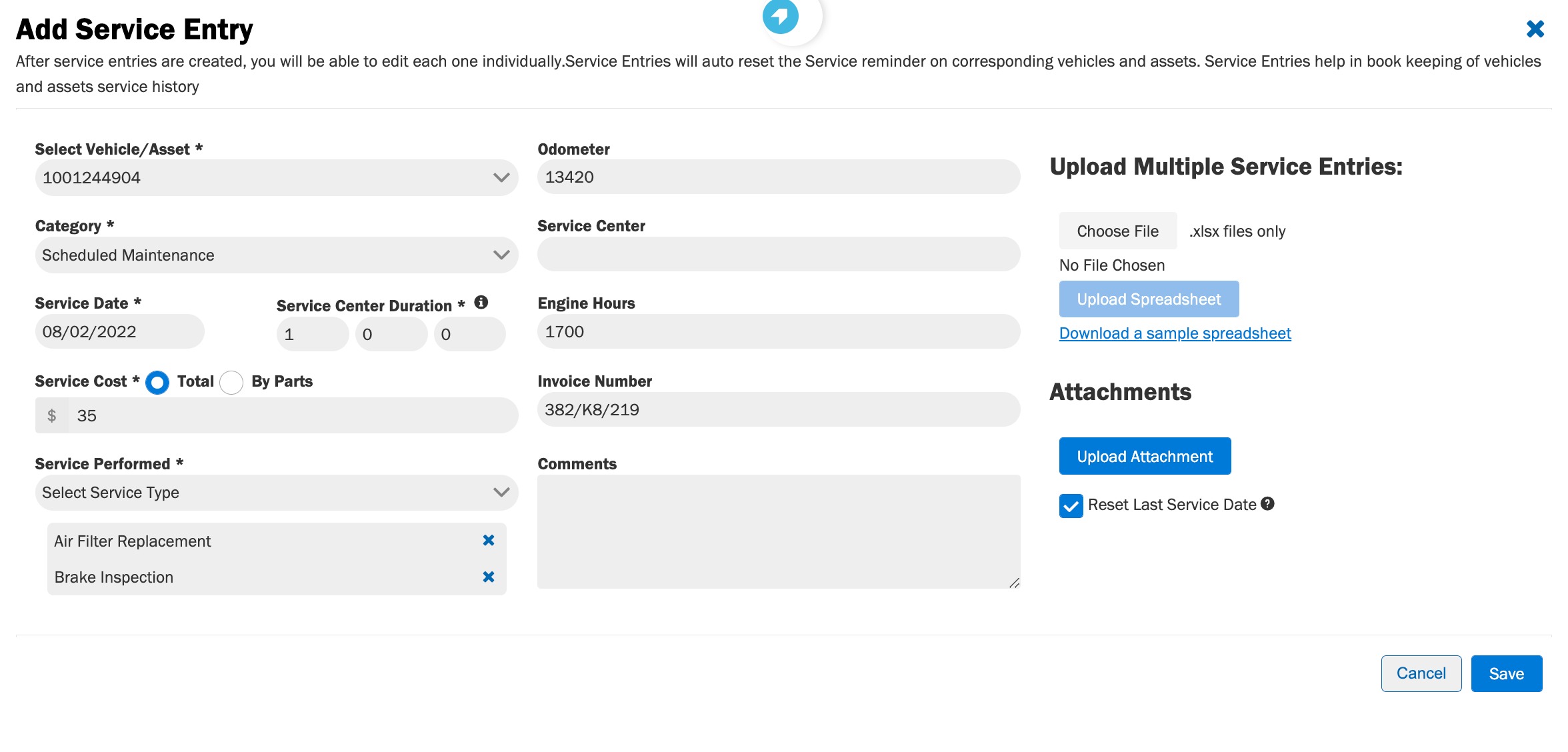
Task: Click the first duration field showing 1
Action: [312, 334]
